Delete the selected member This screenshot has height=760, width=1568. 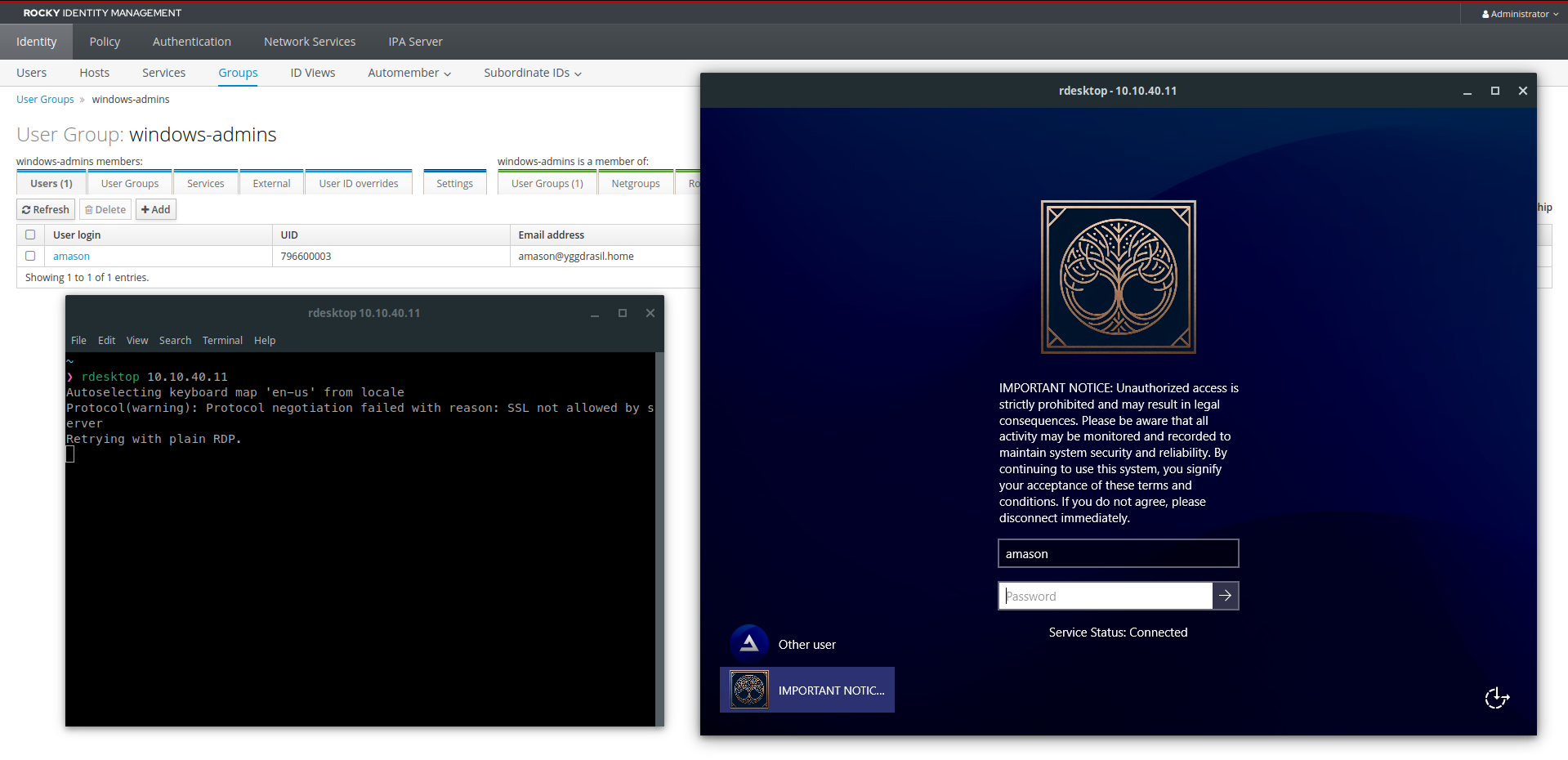[105, 209]
